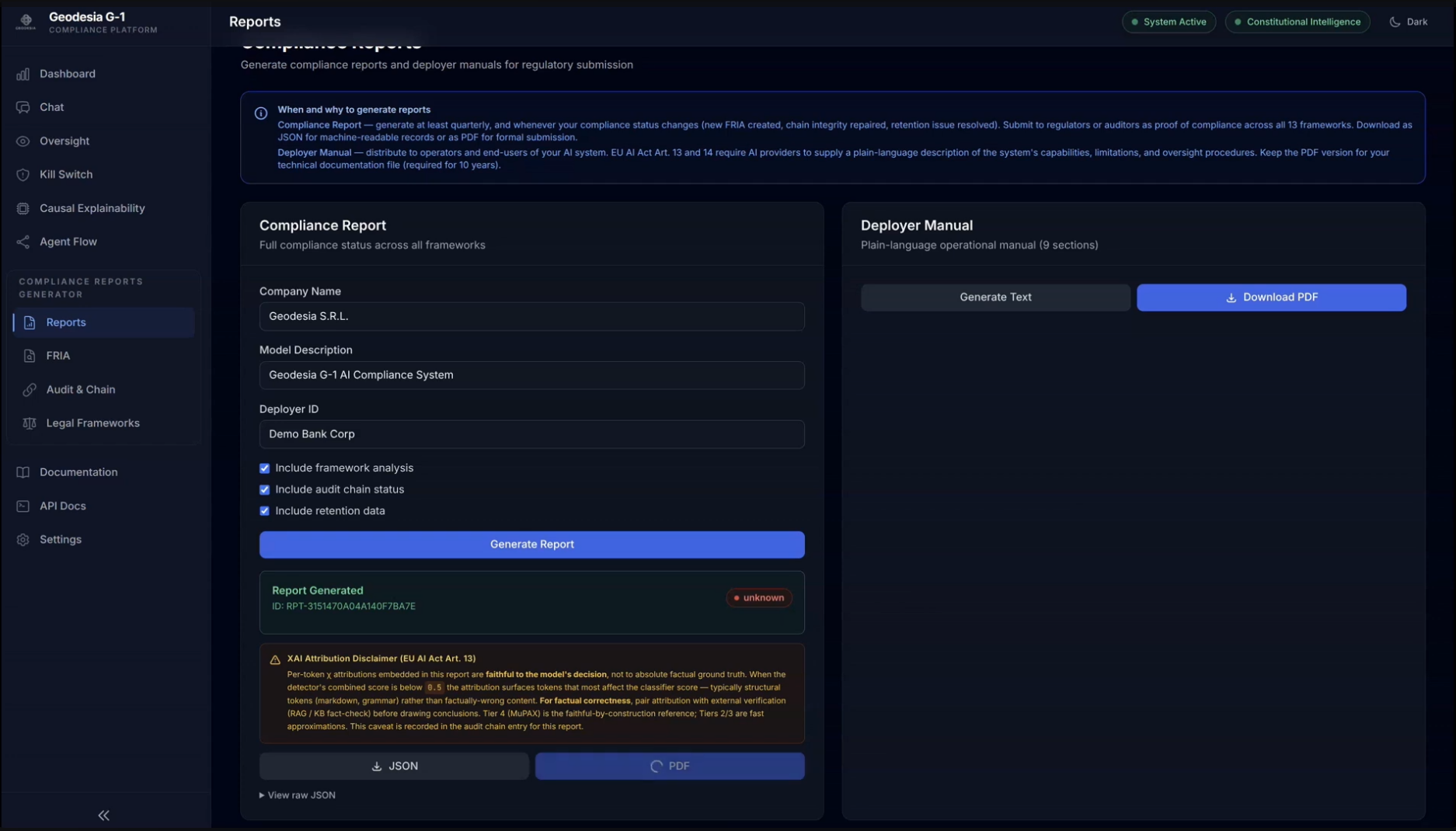The width and height of the screenshot is (1456, 831).
Task: Click the Deployer ID input field
Action: [532, 434]
